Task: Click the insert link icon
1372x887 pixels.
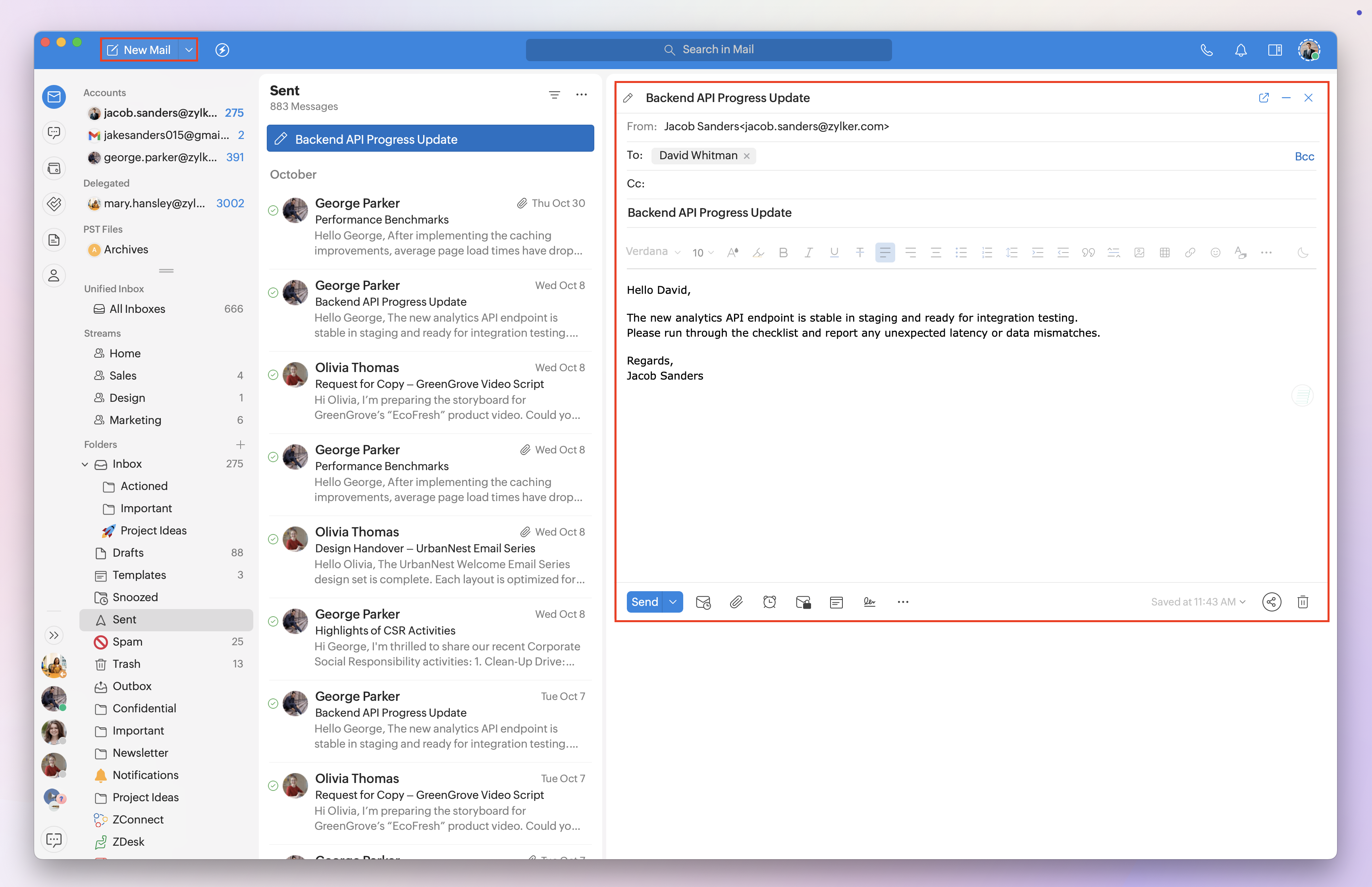Action: click(x=1189, y=252)
